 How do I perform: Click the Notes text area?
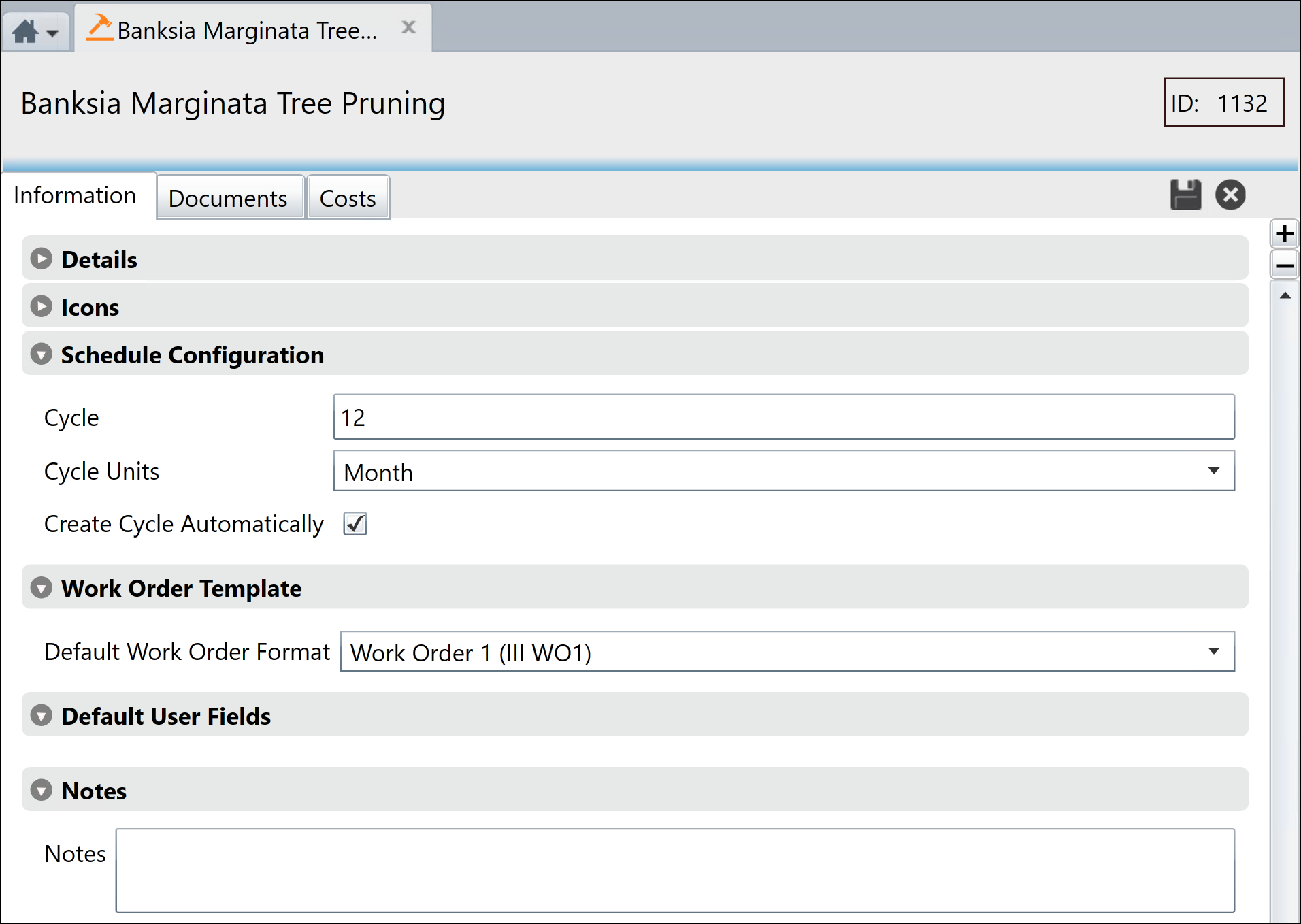[675, 870]
